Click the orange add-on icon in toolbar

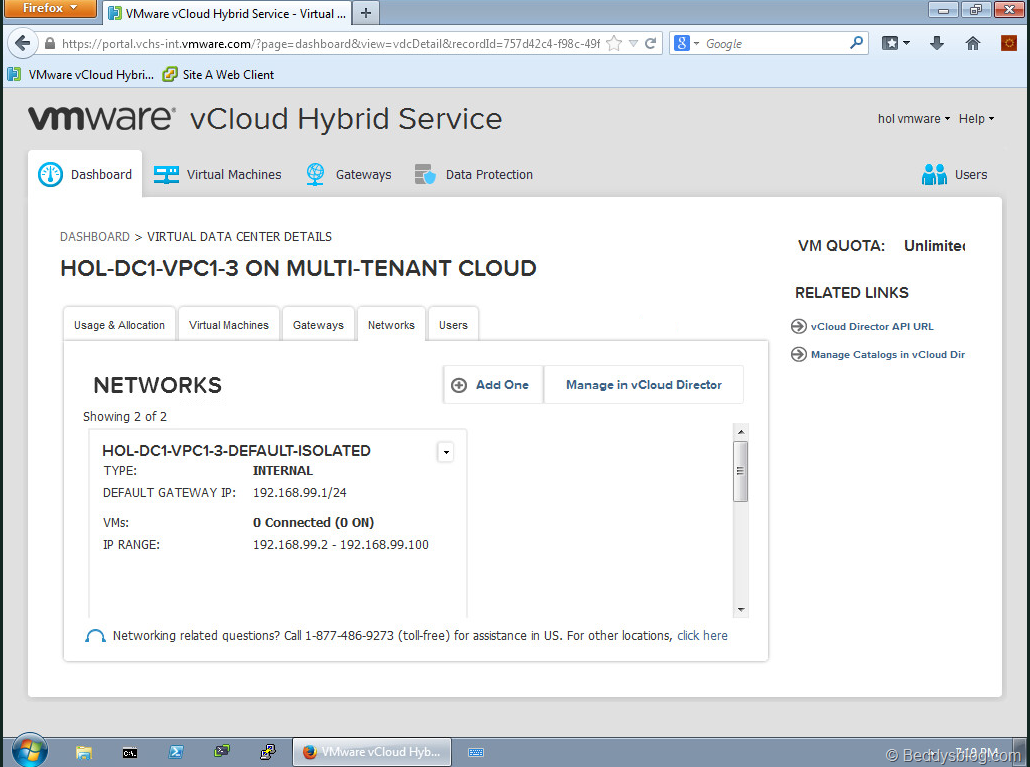pos(1009,43)
